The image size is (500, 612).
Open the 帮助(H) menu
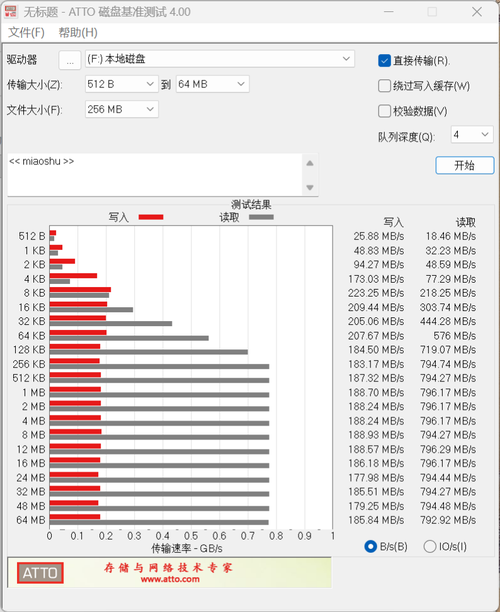[x=78, y=32]
